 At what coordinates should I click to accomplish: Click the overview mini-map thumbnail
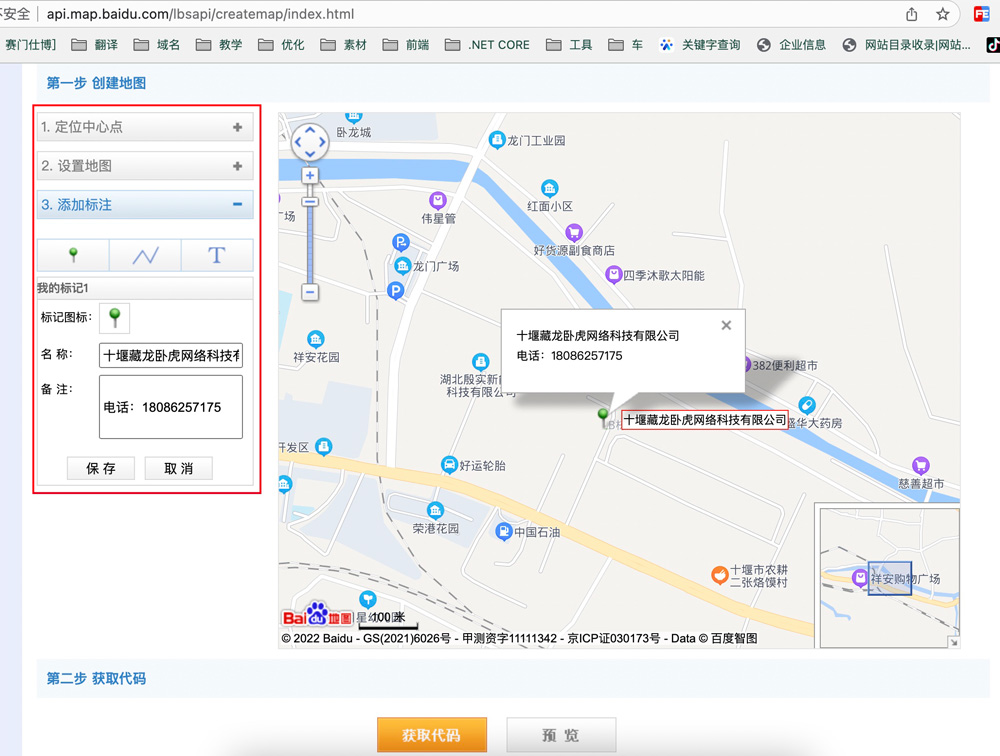click(x=890, y=578)
